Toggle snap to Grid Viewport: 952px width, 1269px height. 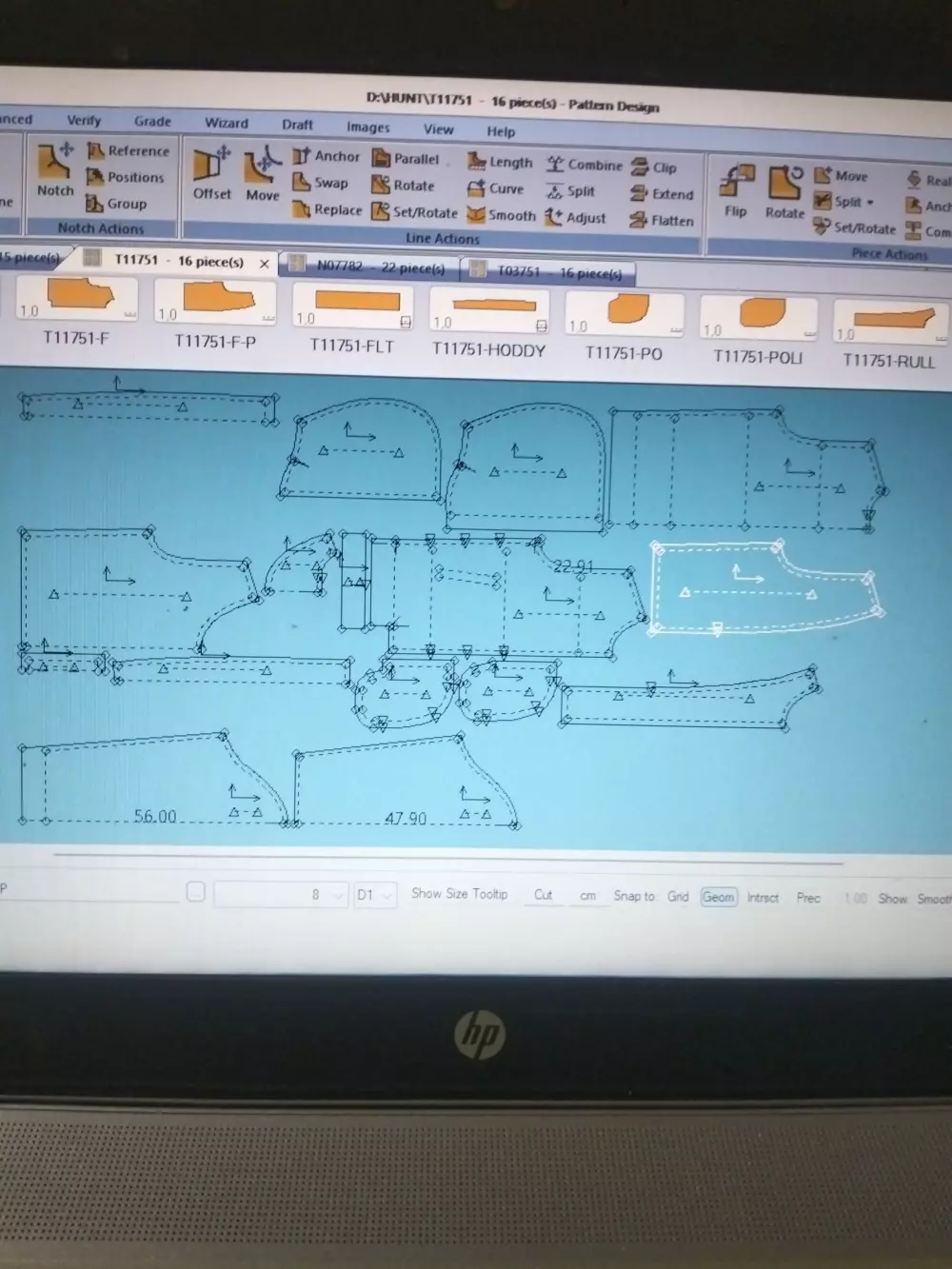[x=678, y=897]
